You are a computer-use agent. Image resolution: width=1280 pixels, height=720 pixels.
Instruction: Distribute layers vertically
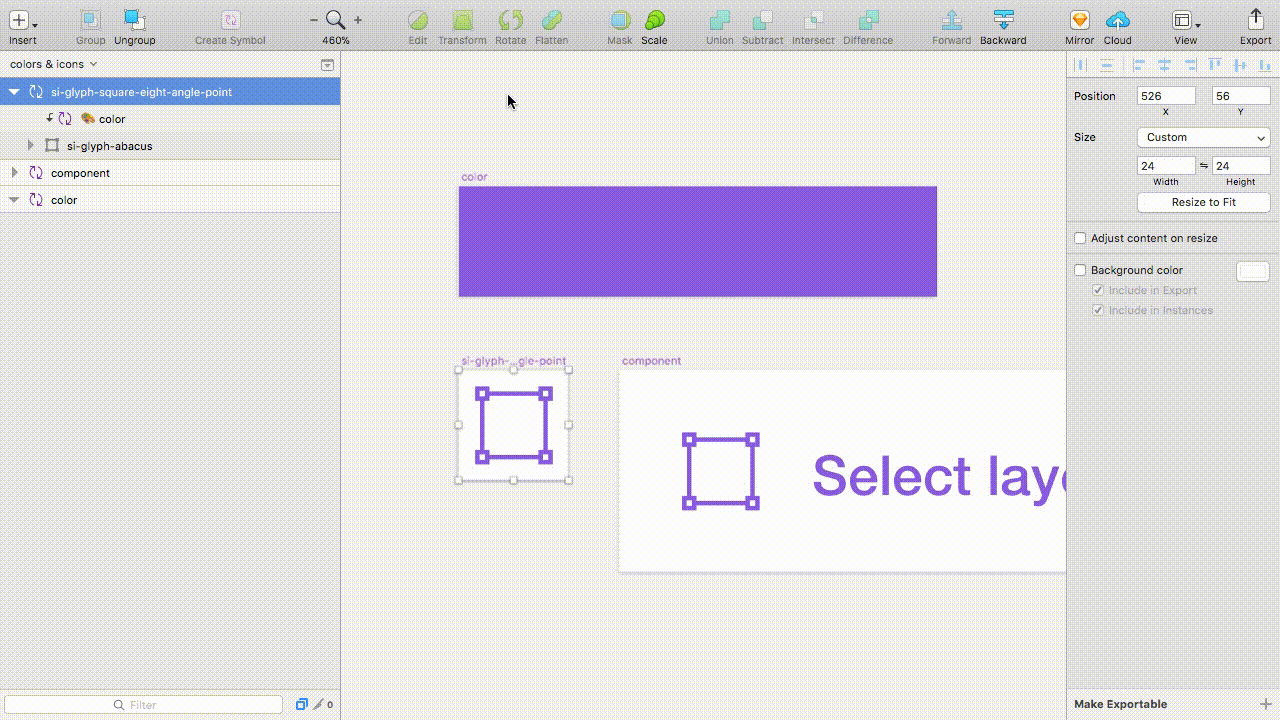1106,65
